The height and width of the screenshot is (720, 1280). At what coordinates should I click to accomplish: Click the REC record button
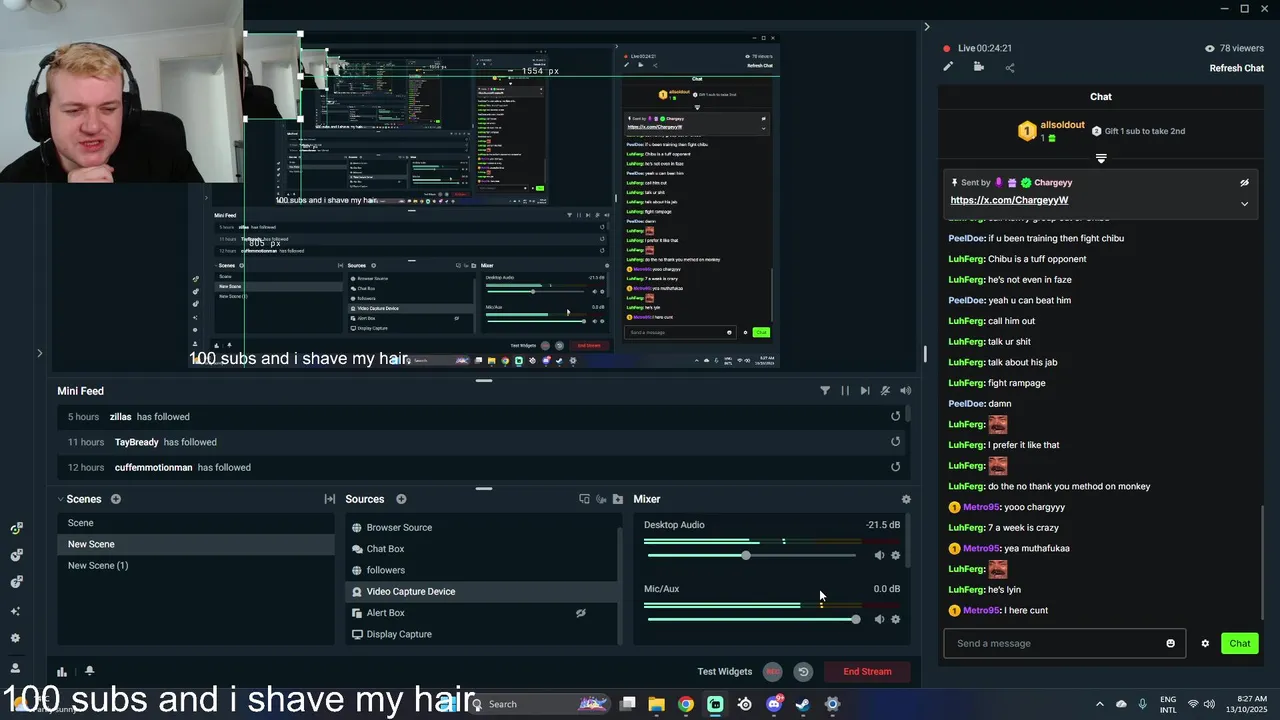773,672
